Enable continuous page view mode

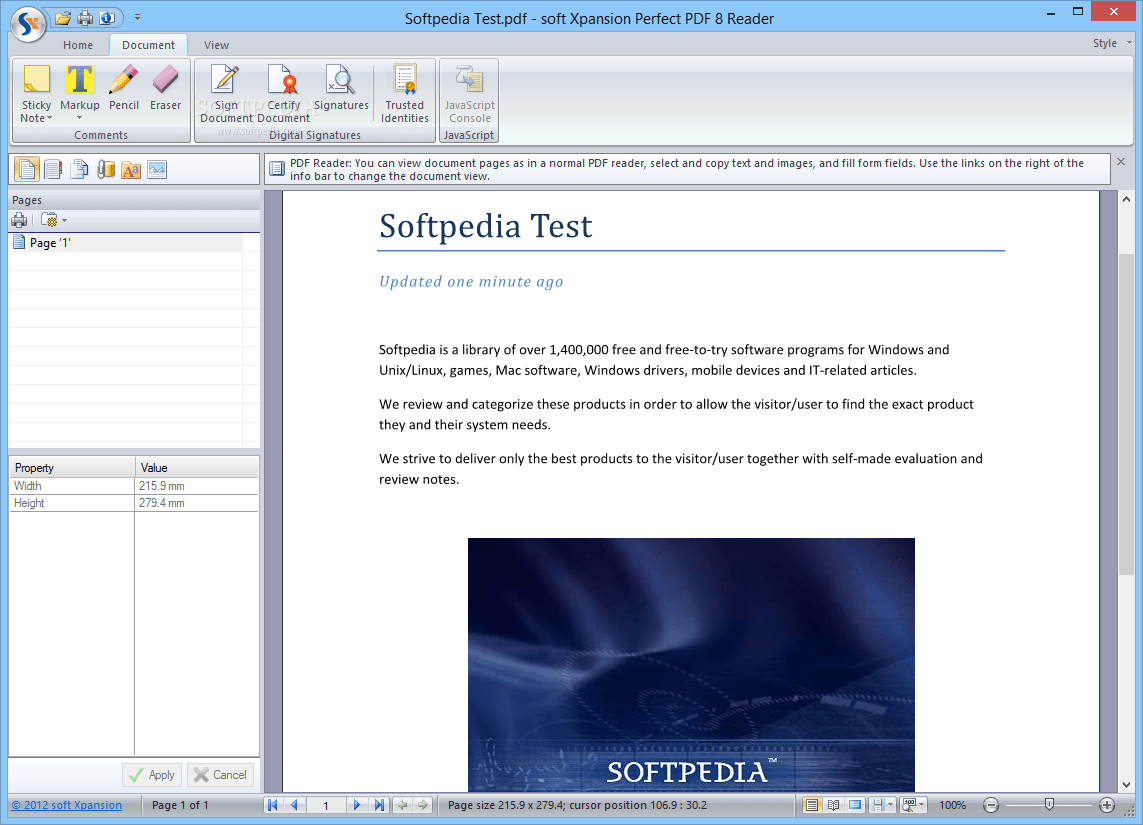[x=811, y=805]
